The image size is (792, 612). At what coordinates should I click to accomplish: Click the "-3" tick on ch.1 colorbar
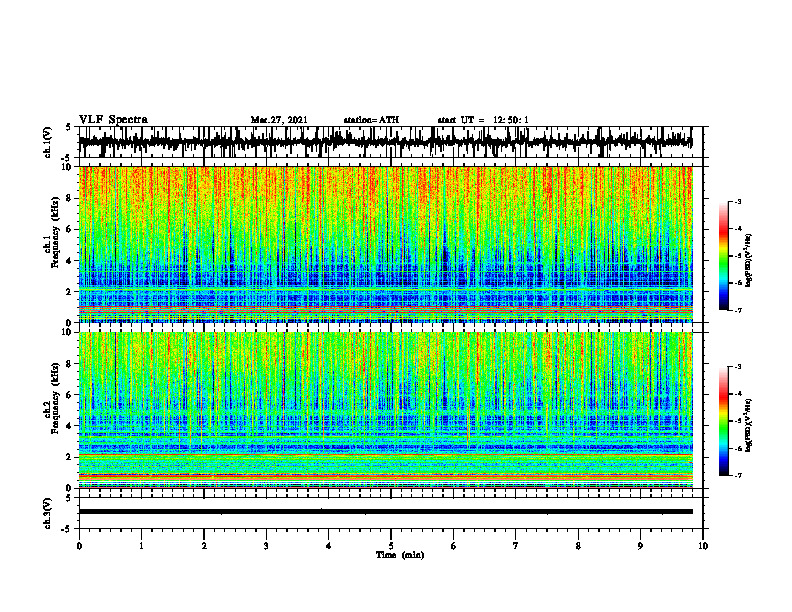737,201
